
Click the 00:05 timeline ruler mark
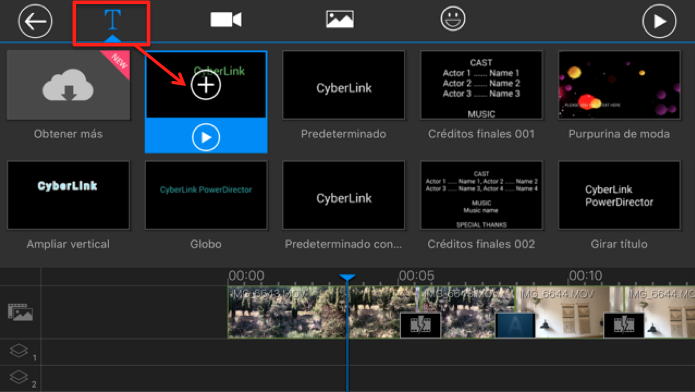tap(416, 276)
